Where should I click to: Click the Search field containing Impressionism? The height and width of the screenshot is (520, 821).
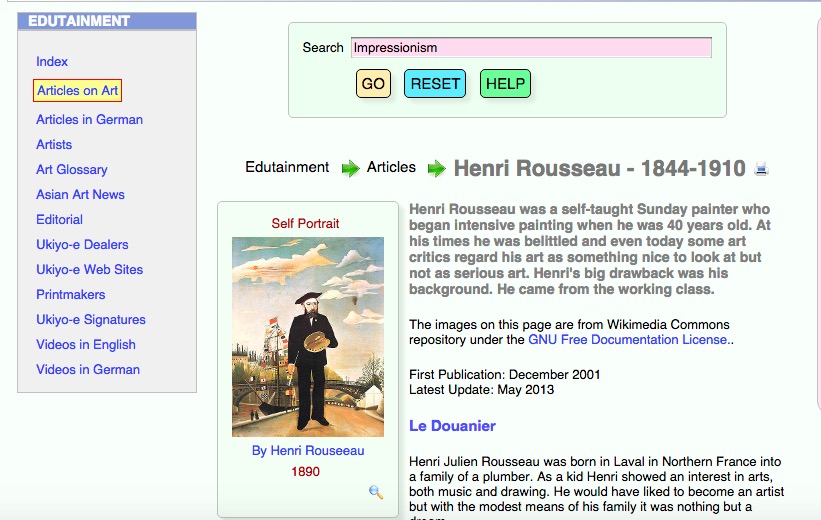[531, 48]
